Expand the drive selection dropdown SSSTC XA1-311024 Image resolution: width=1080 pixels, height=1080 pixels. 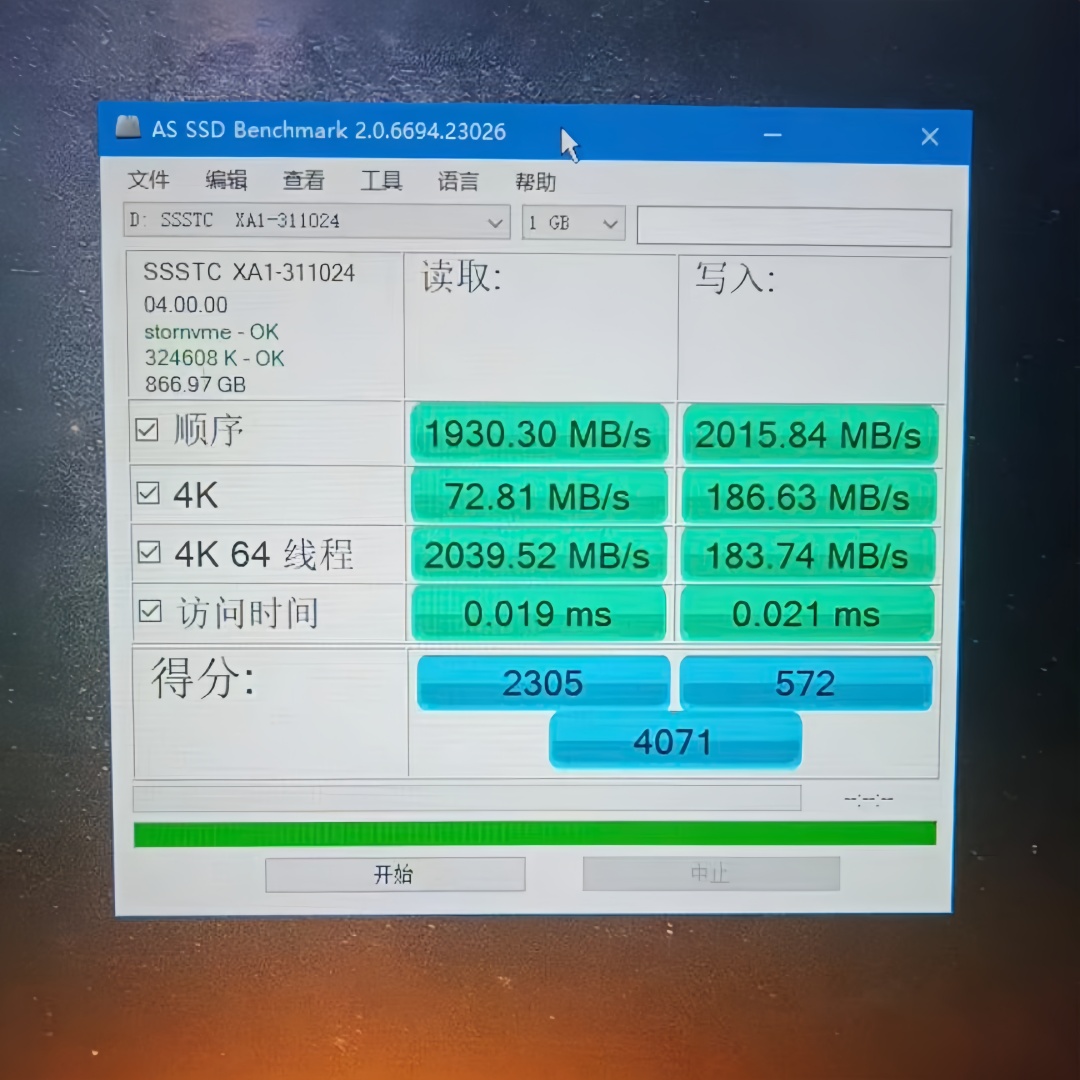click(317, 221)
